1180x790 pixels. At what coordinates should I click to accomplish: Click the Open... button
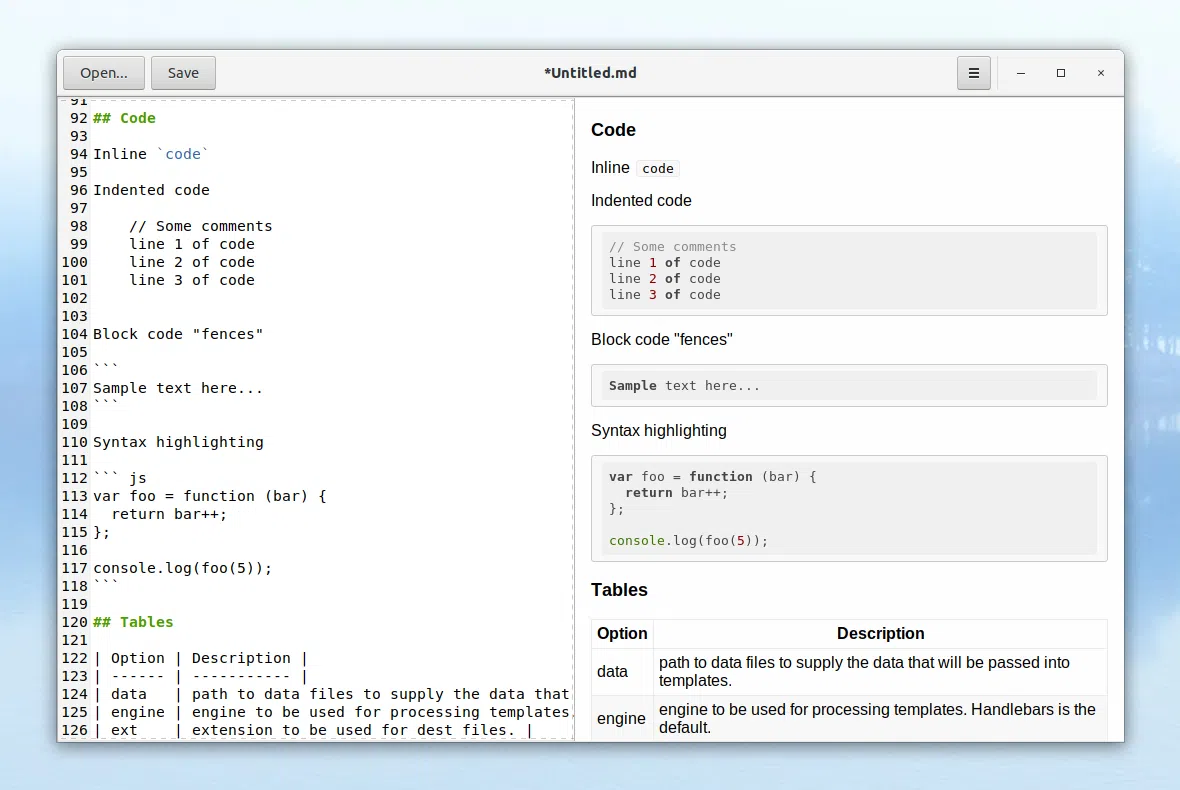pyautogui.click(x=104, y=73)
